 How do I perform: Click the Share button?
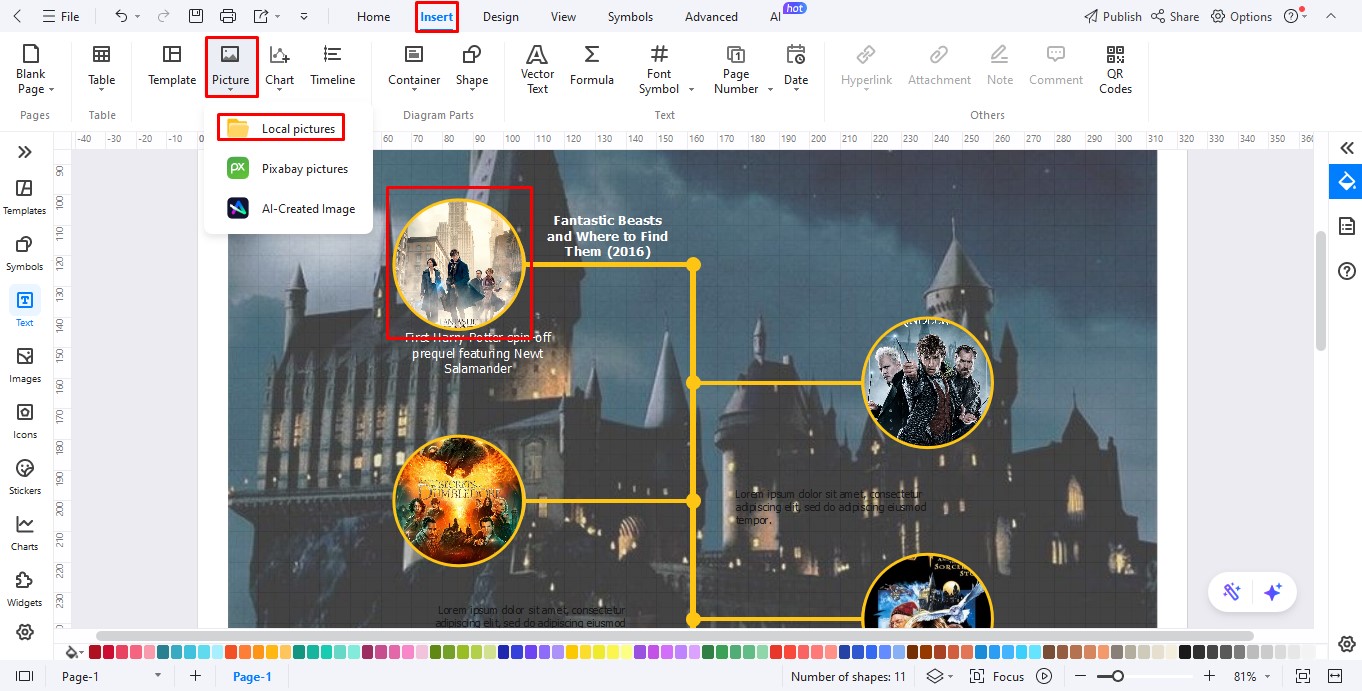tap(1175, 17)
